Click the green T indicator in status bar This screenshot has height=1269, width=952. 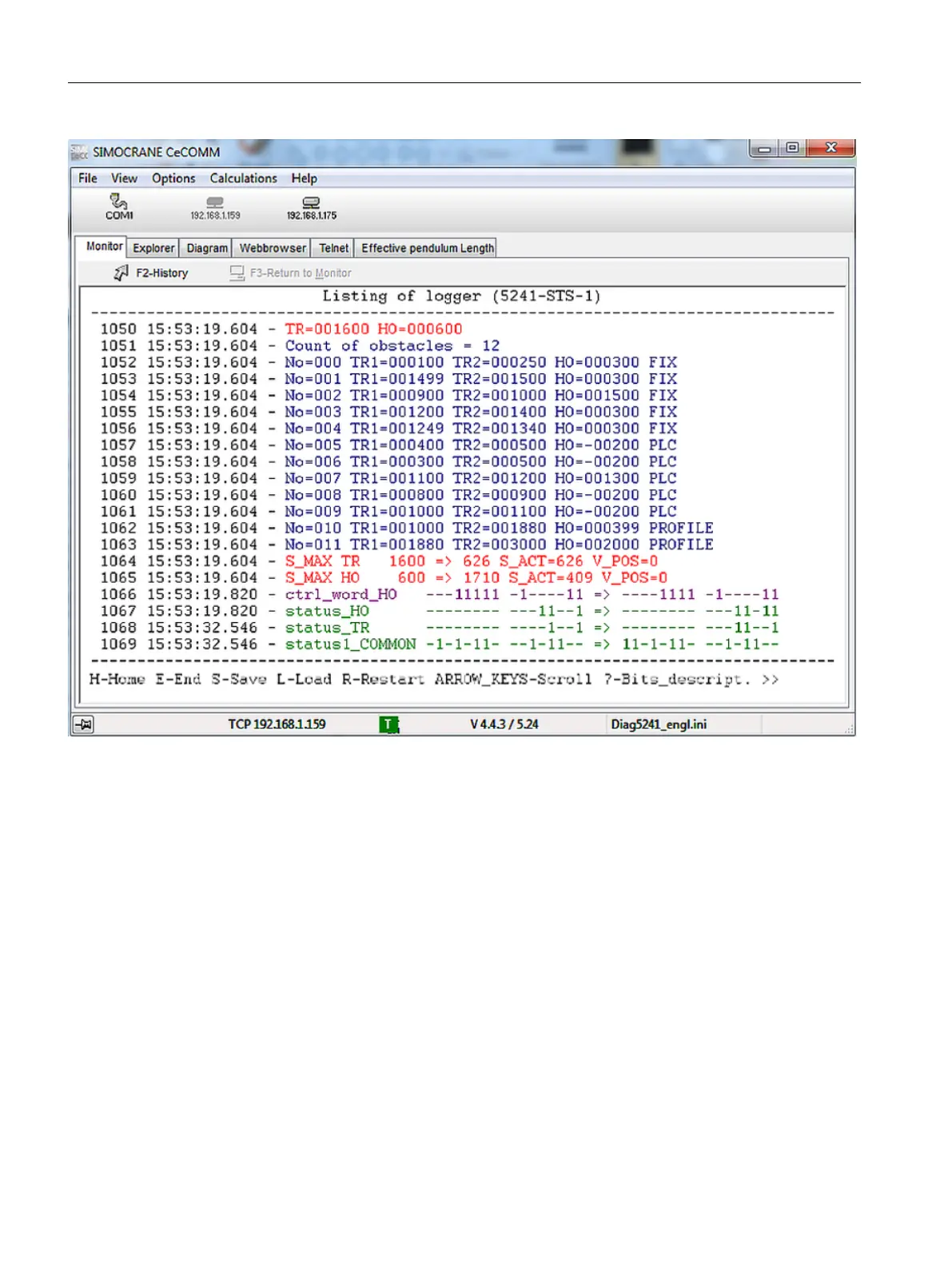(x=388, y=724)
